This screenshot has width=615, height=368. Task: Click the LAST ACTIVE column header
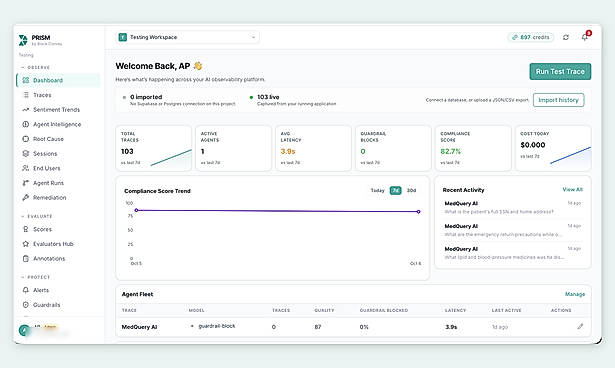click(x=506, y=310)
